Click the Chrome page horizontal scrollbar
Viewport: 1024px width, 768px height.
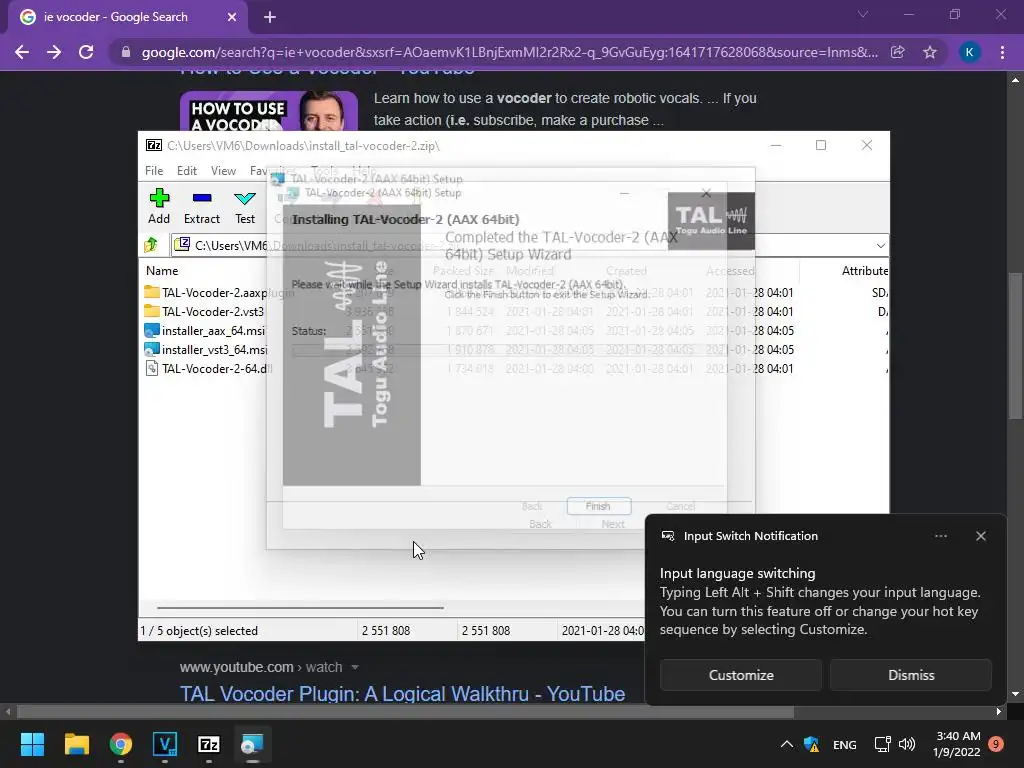(405, 711)
